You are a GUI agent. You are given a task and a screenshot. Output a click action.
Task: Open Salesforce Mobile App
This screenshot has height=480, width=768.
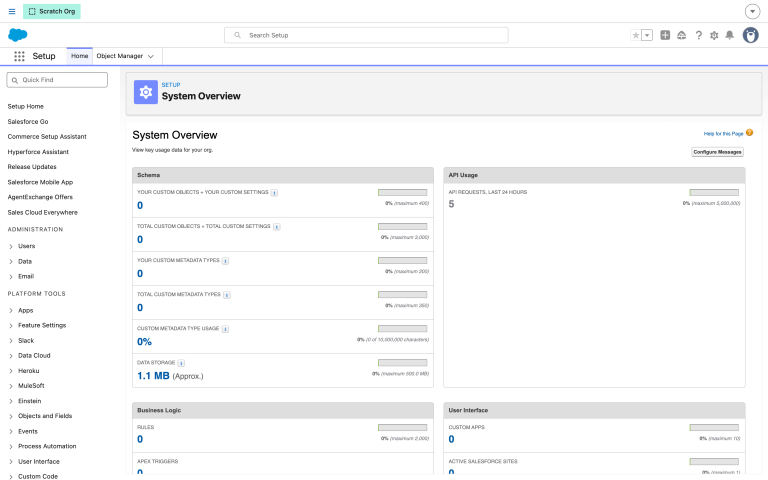[x=40, y=182]
